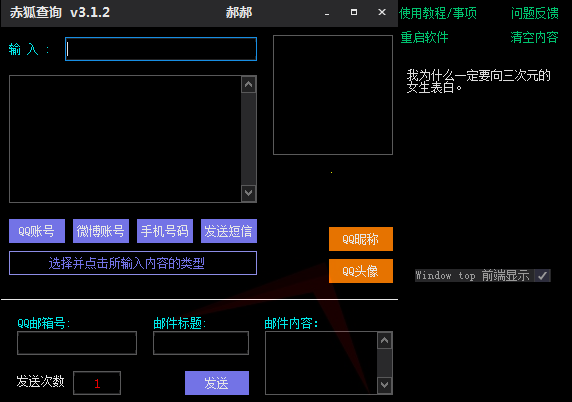Image resolution: width=572 pixels, height=402 pixels.
Task: Click the 我为什么一定要向三次元的女生表白 text
Action: click(478, 81)
